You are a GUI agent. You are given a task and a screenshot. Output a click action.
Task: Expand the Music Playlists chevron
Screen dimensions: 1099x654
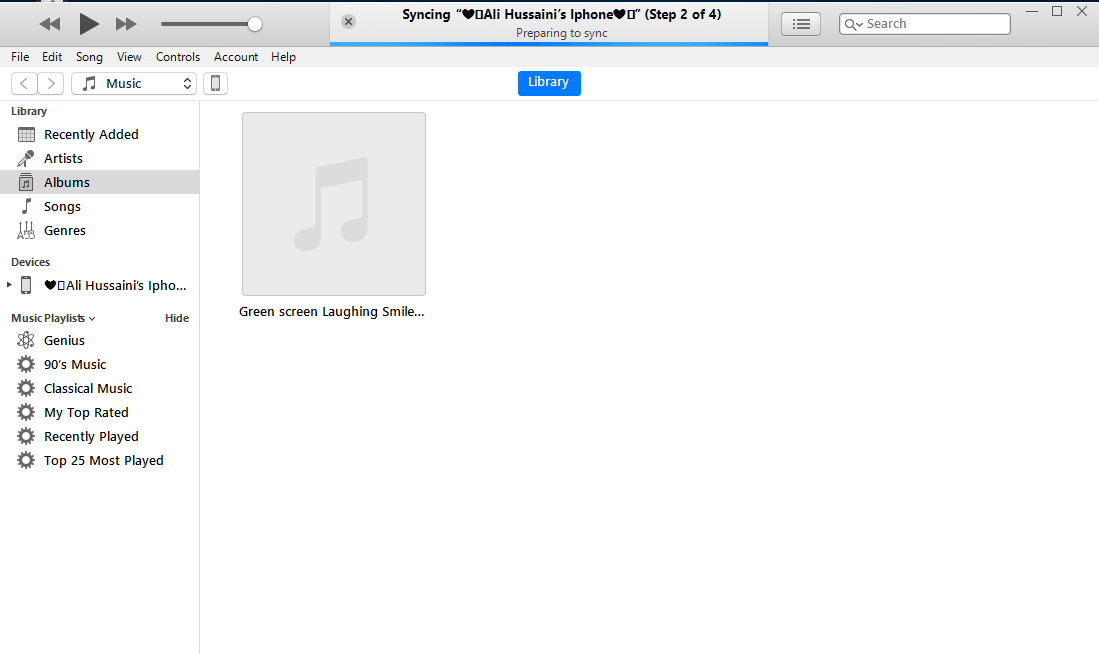pos(92,319)
